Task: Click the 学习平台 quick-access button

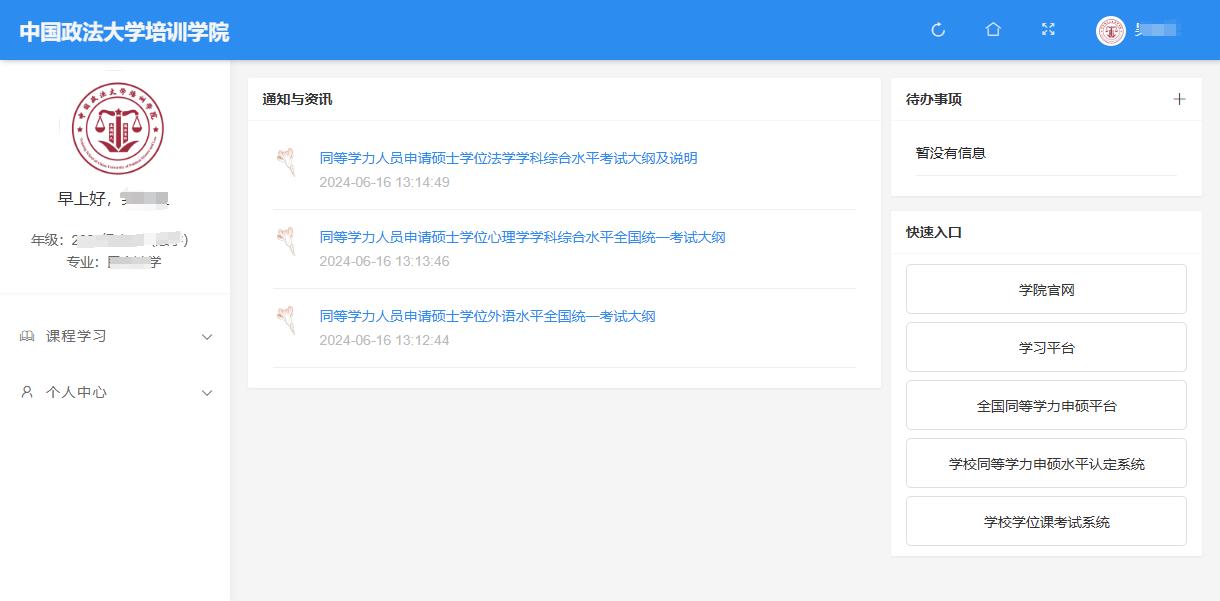Action: click(x=1046, y=347)
